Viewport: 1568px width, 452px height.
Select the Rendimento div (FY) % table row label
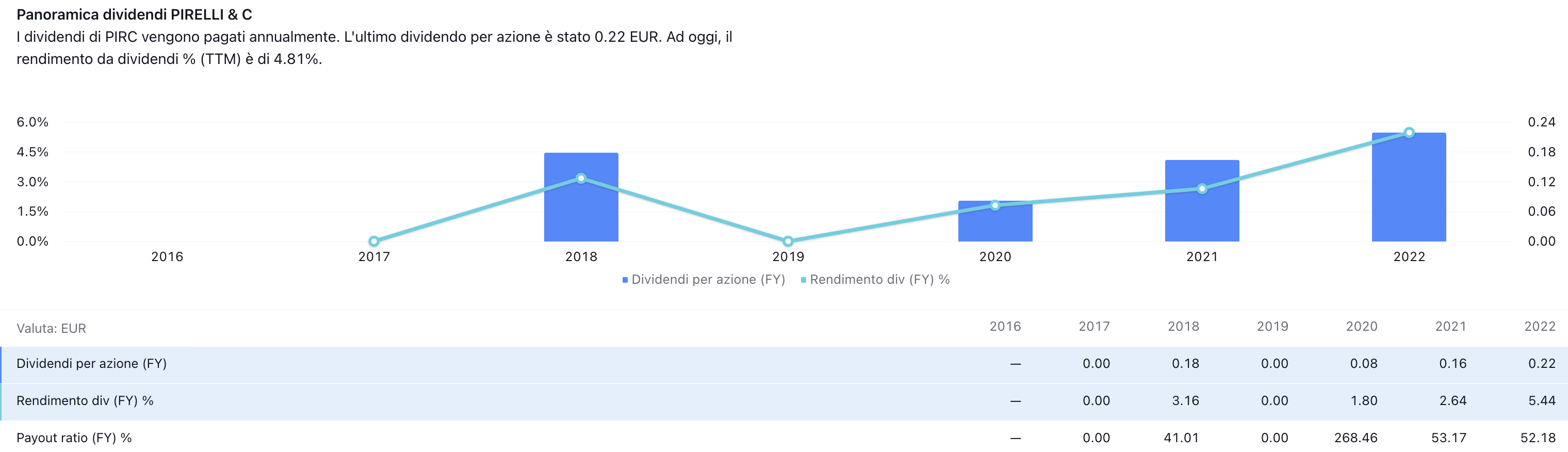(x=85, y=401)
